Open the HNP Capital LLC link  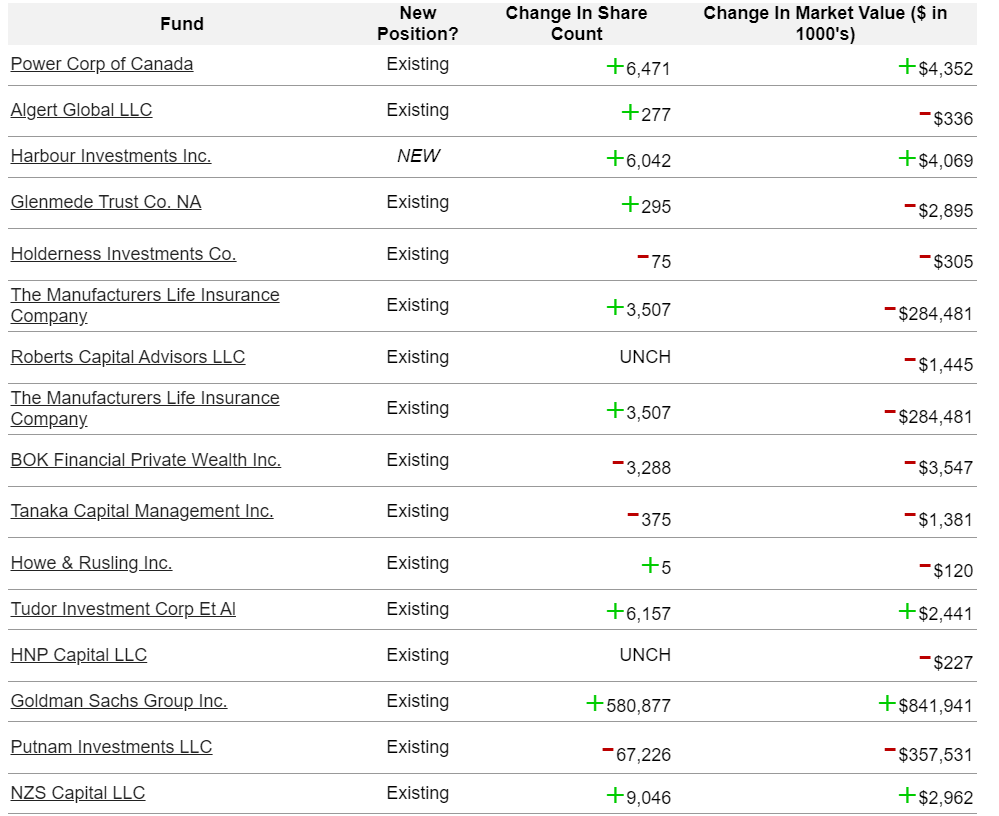point(79,655)
